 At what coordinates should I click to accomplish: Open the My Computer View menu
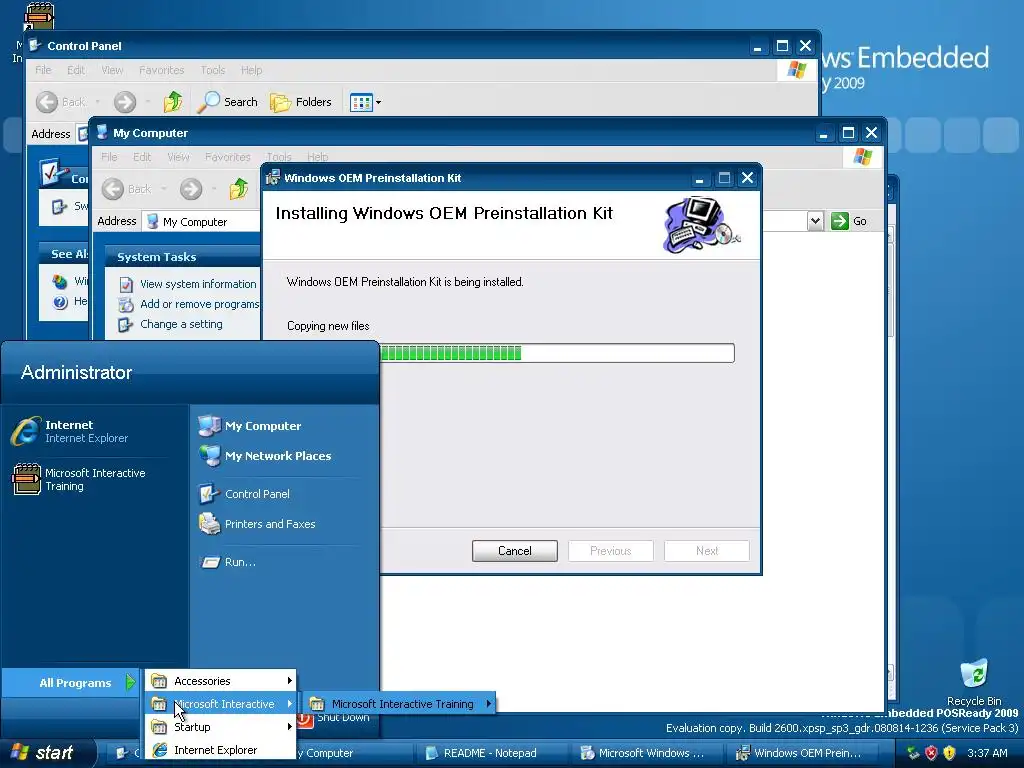[x=178, y=157]
